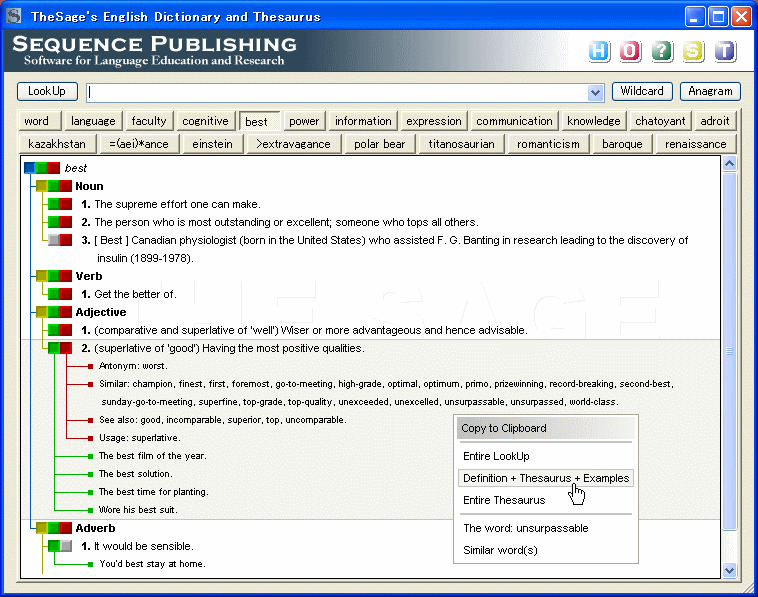Toggle the yellow square next to Adverb
The height and width of the screenshot is (597, 758).
pyautogui.click(x=41, y=528)
